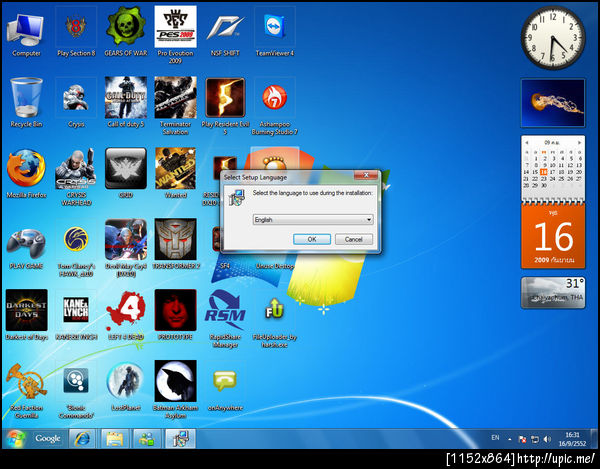Launch onAnywhere chat icon

click(x=225, y=386)
